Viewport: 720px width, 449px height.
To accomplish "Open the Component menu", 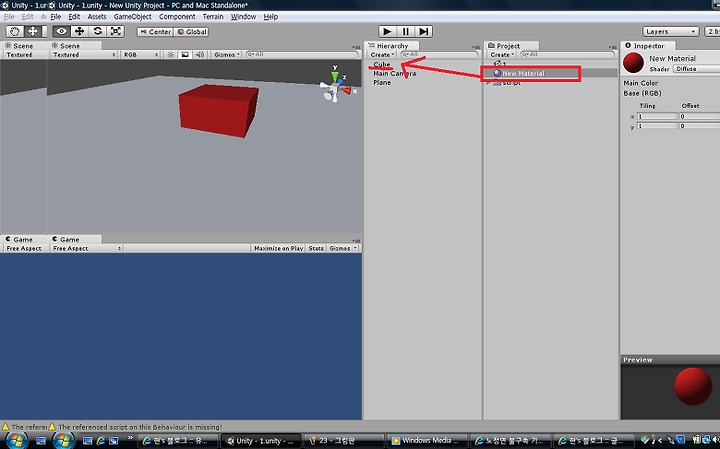I will pyautogui.click(x=177, y=17).
